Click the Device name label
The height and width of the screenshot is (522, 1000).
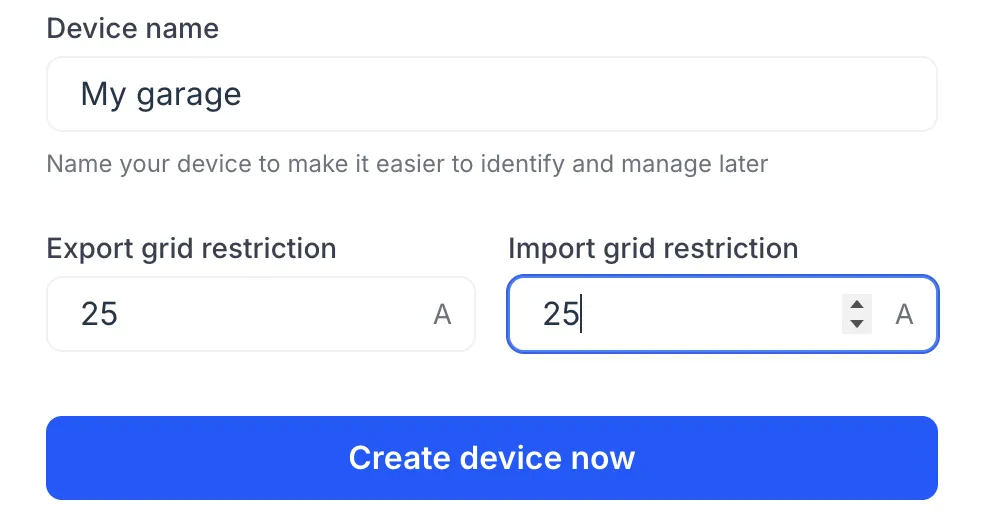coord(132,28)
